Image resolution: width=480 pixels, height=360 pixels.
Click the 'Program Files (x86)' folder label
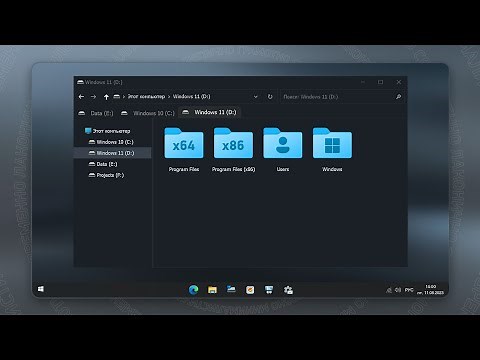[233, 169]
